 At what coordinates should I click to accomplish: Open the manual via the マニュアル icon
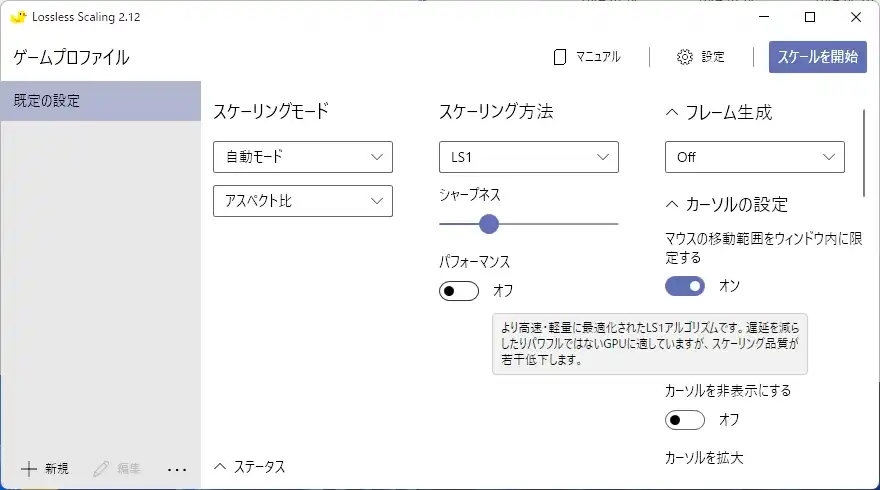[561, 57]
